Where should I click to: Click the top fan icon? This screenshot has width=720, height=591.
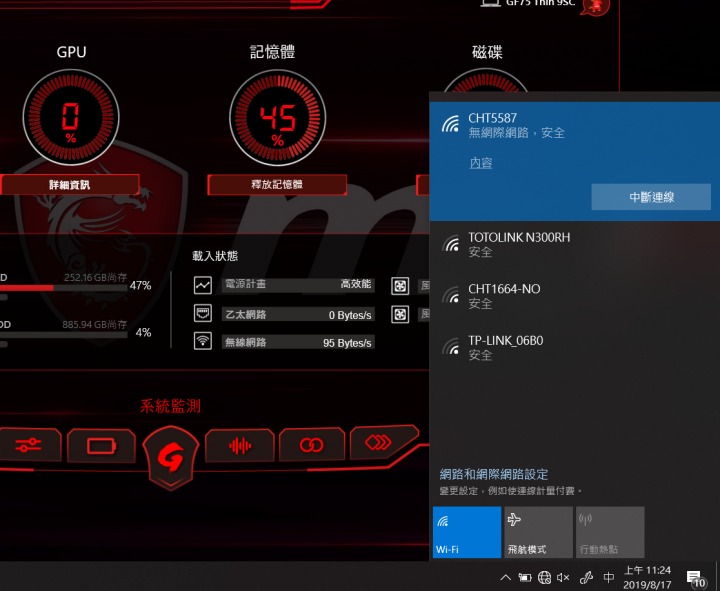tap(400, 286)
